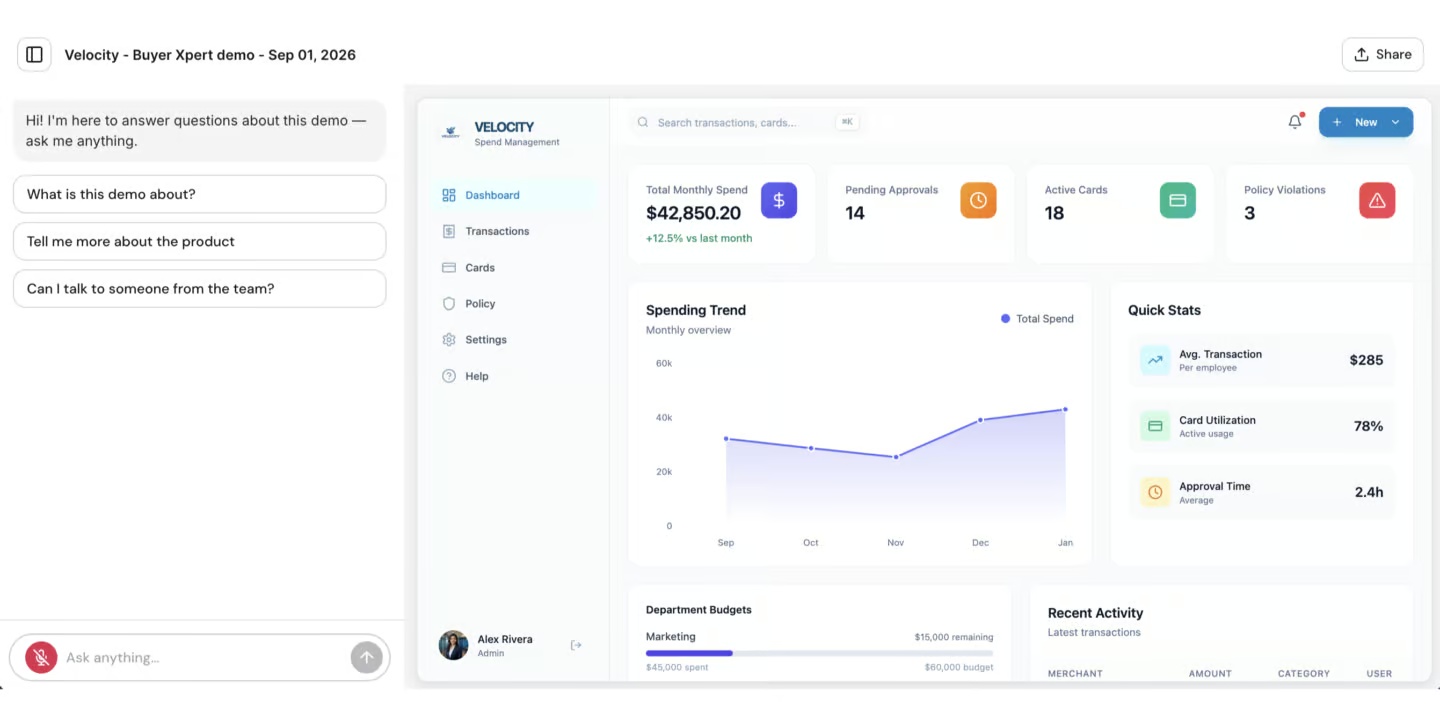Click the Approval Time clock icon

coord(1155,492)
